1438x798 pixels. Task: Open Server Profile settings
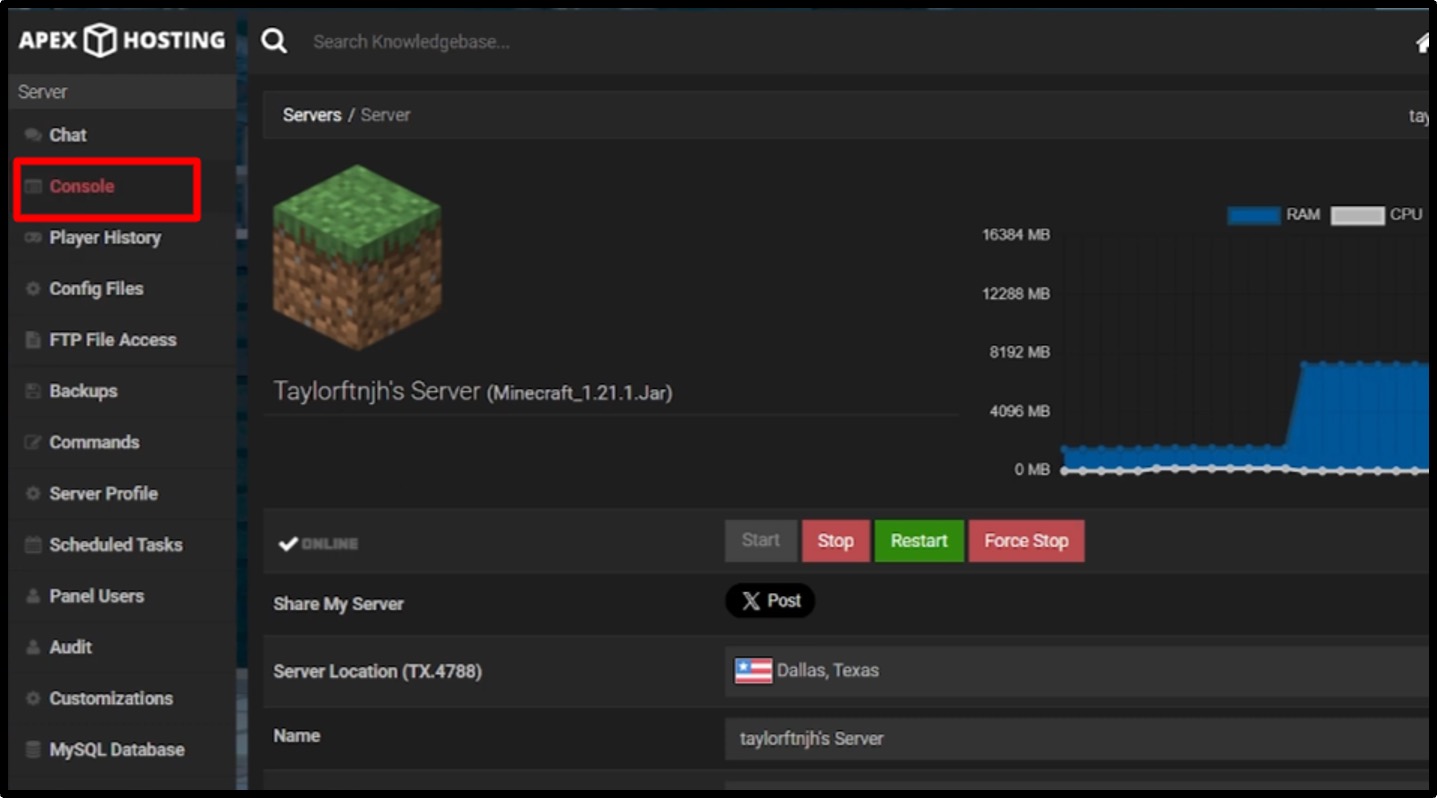pos(101,493)
